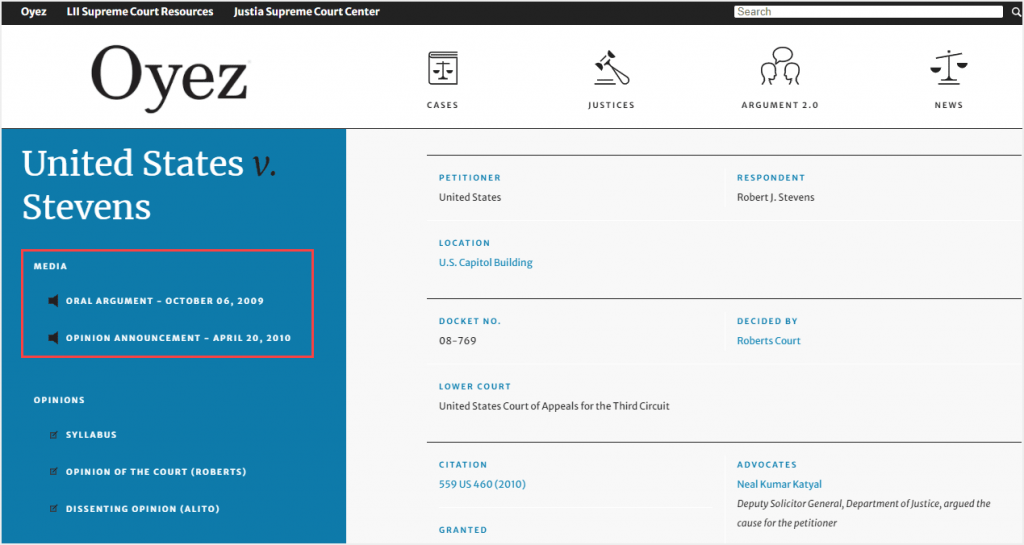Click respondent name Robert J. Stevens
The width and height of the screenshot is (1024, 545).
pos(776,197)
